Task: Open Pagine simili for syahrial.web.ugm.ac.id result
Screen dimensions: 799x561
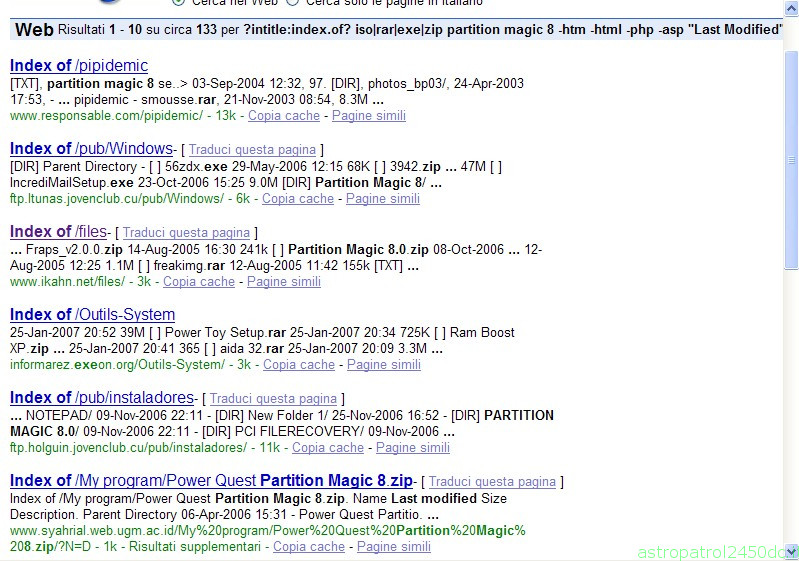Action: coord(394,547)
